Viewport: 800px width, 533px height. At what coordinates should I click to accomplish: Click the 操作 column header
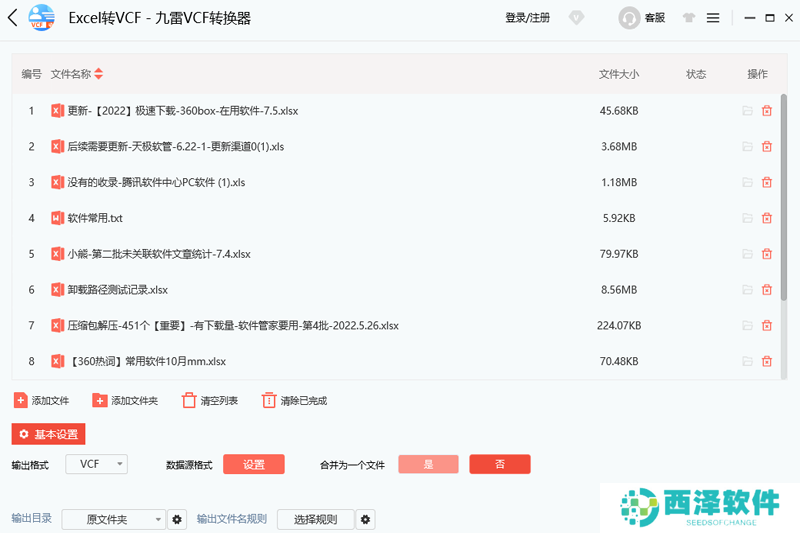pyautogui.click(x=757, y=74)
